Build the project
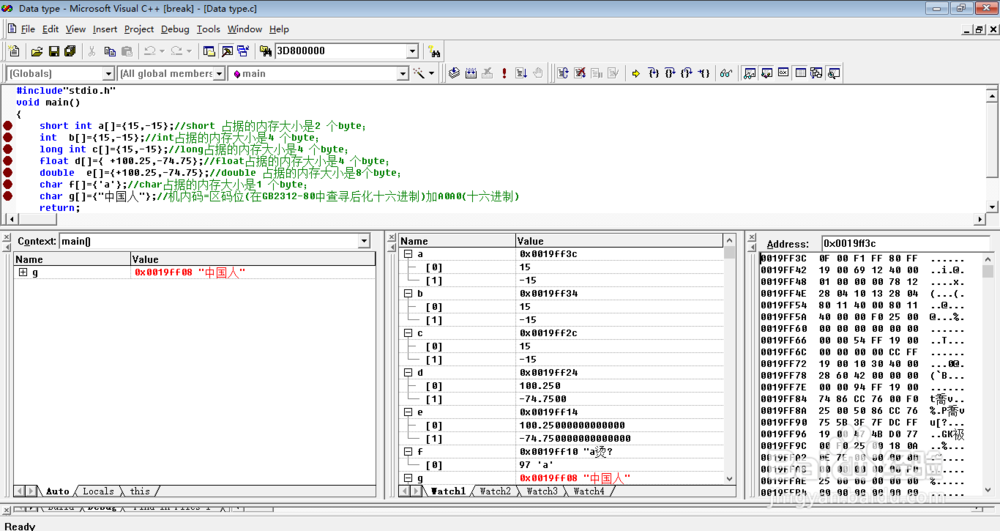The width and height of the screenshot is (1000, 531). tap(471, 73)
